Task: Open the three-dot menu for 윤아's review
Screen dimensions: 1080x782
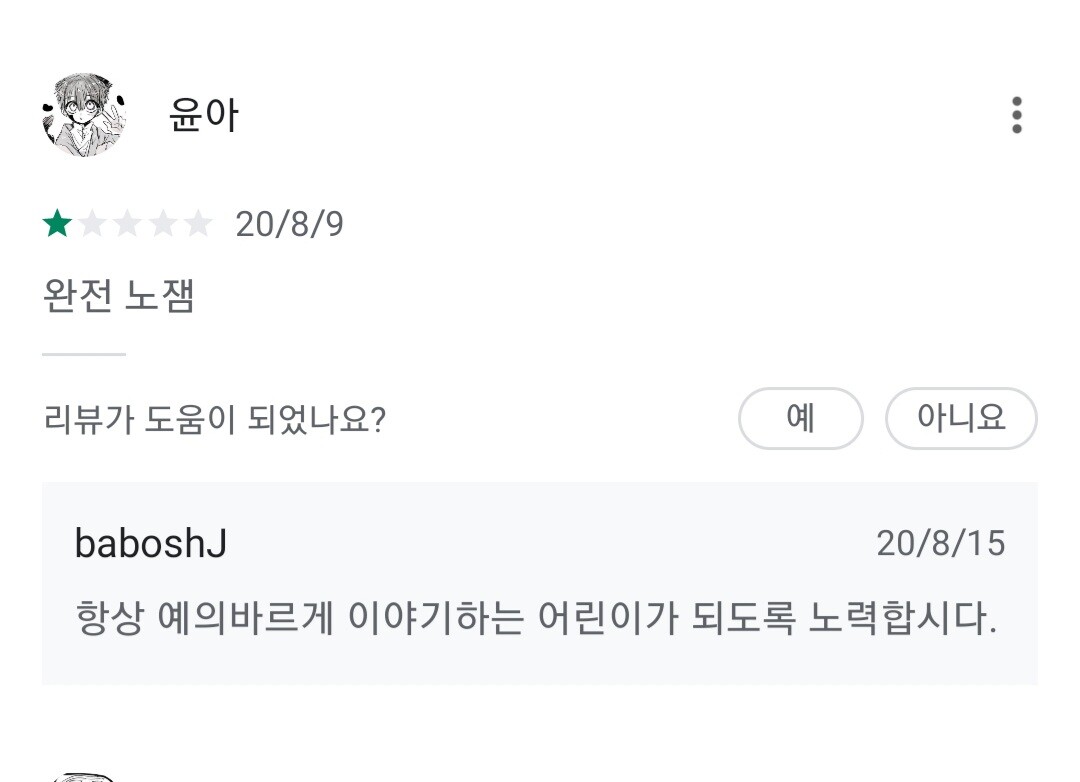Action: 1016,116
